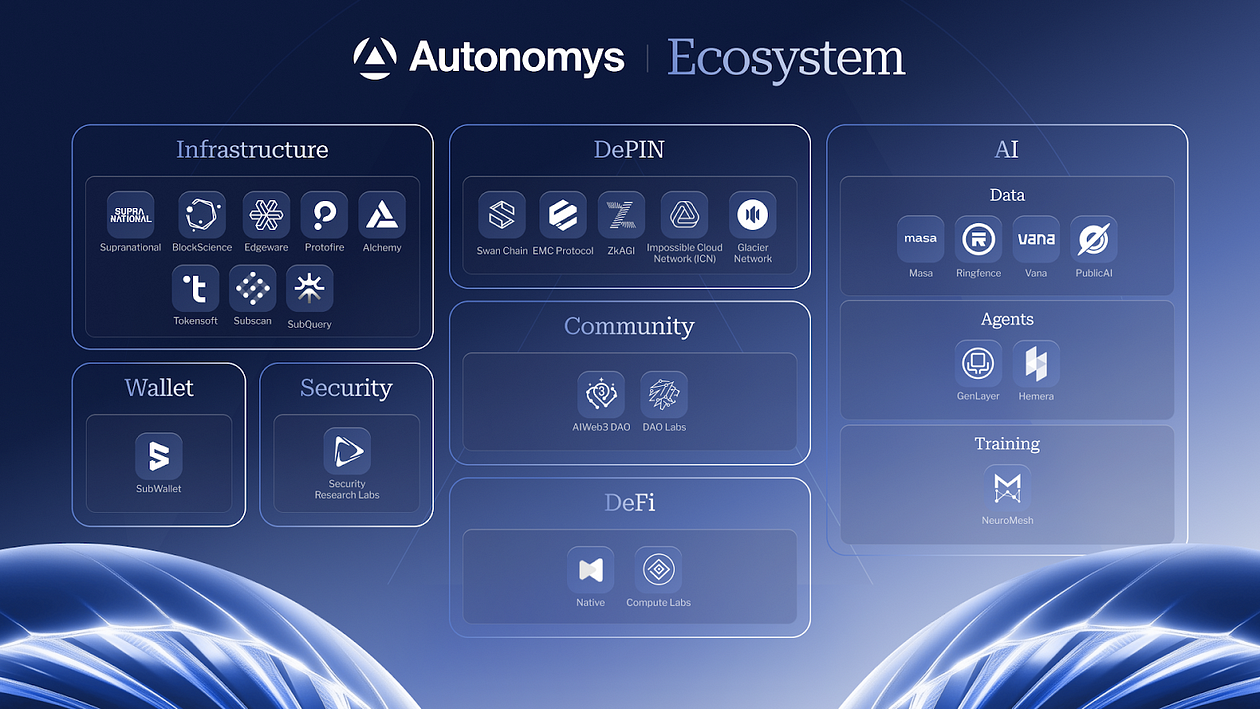This screenshot has width=1260, height=709.
Task: Click the "EMC Protocol" caption text
Action: click(x=563, y=251)
